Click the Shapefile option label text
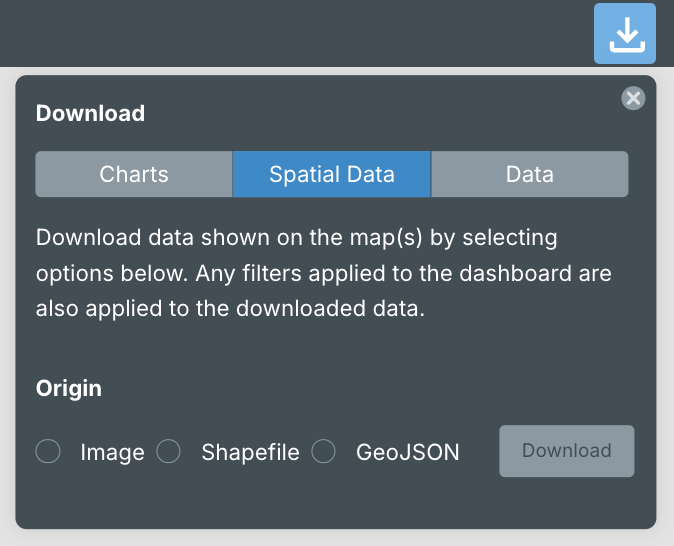Image resolution: width=674 pixels, height=546 pixels. 250,453
